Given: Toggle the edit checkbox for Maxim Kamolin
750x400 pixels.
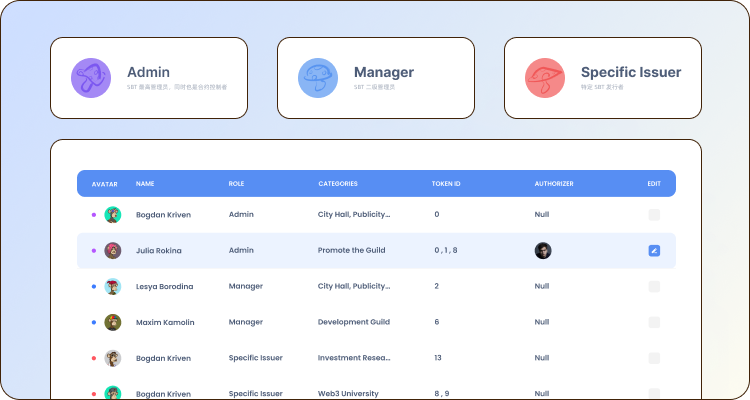Looking at the screenshot, I should coord(654,322).
